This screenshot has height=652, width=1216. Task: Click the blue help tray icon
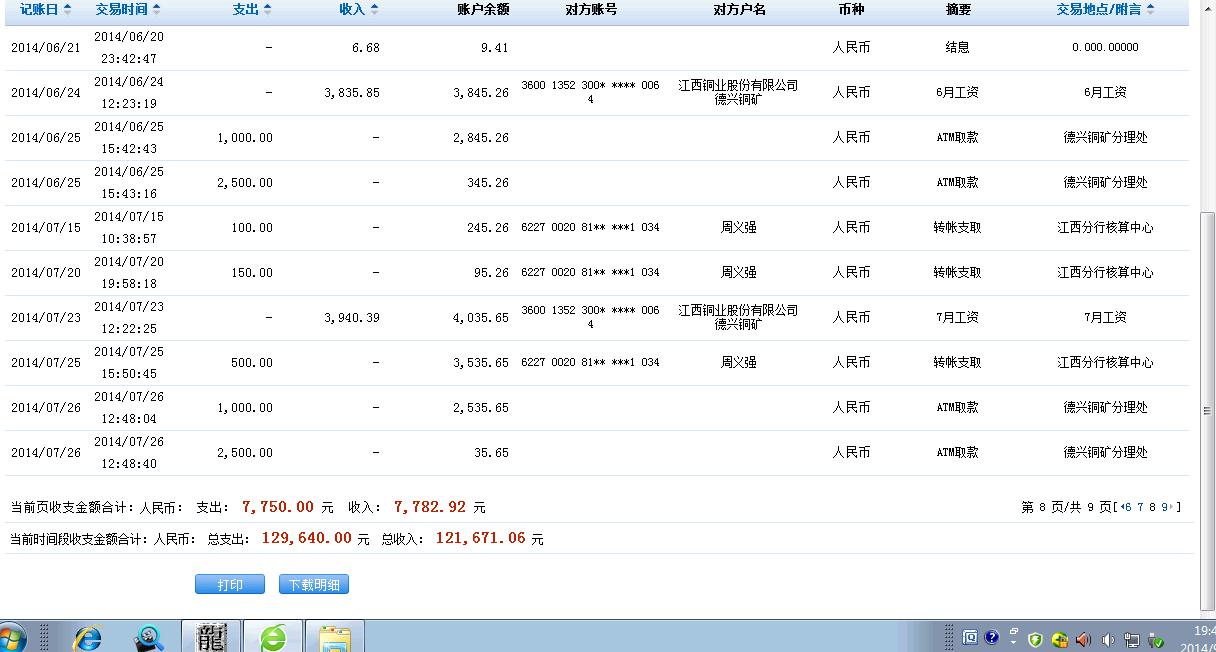pos(991,637)
